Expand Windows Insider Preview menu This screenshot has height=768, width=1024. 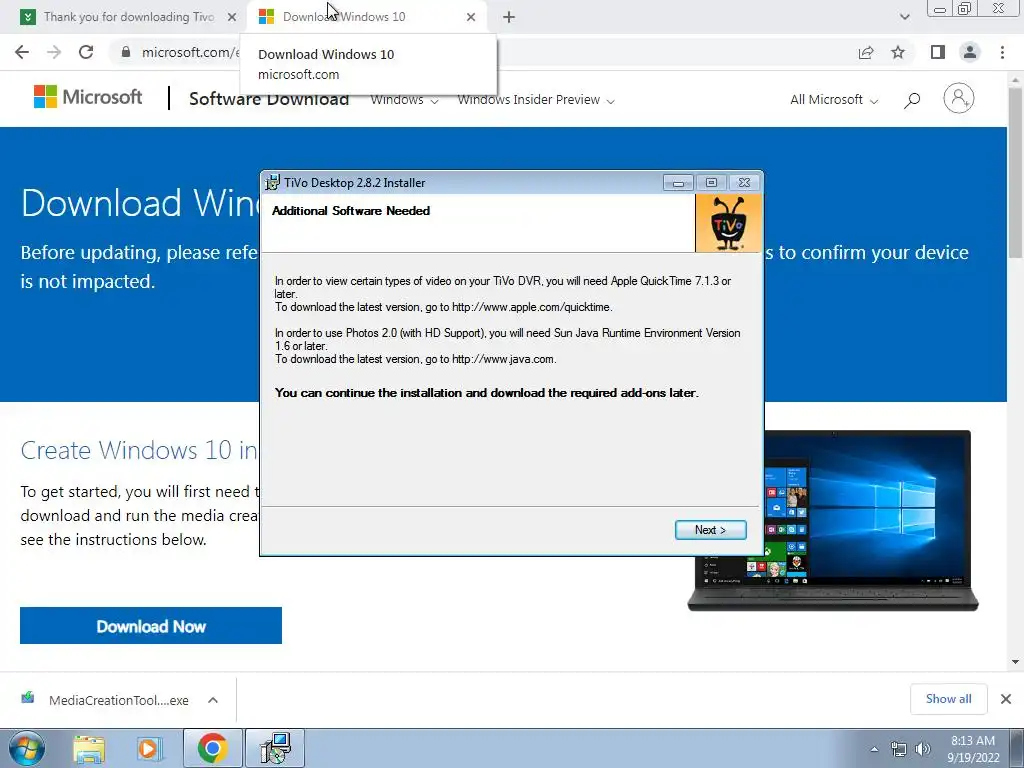pyautogui.click(x=536, y=100)
